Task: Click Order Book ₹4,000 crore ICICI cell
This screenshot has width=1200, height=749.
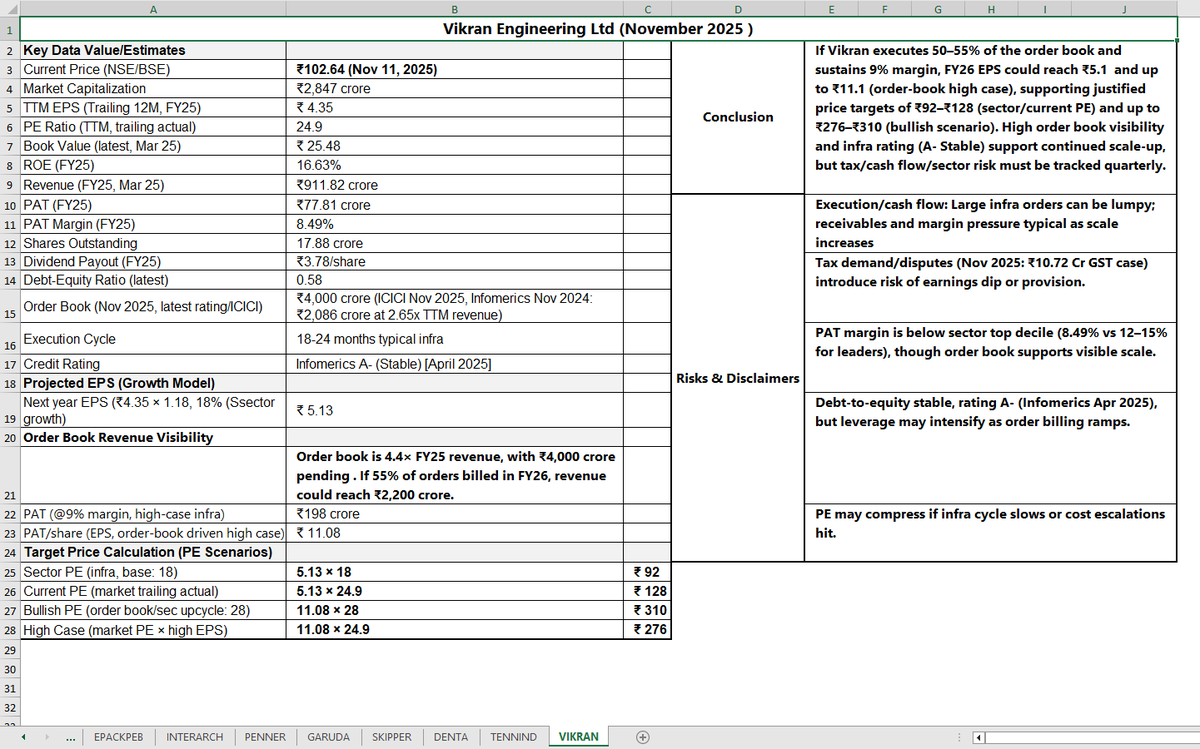Action: click(x=454, y=308)
